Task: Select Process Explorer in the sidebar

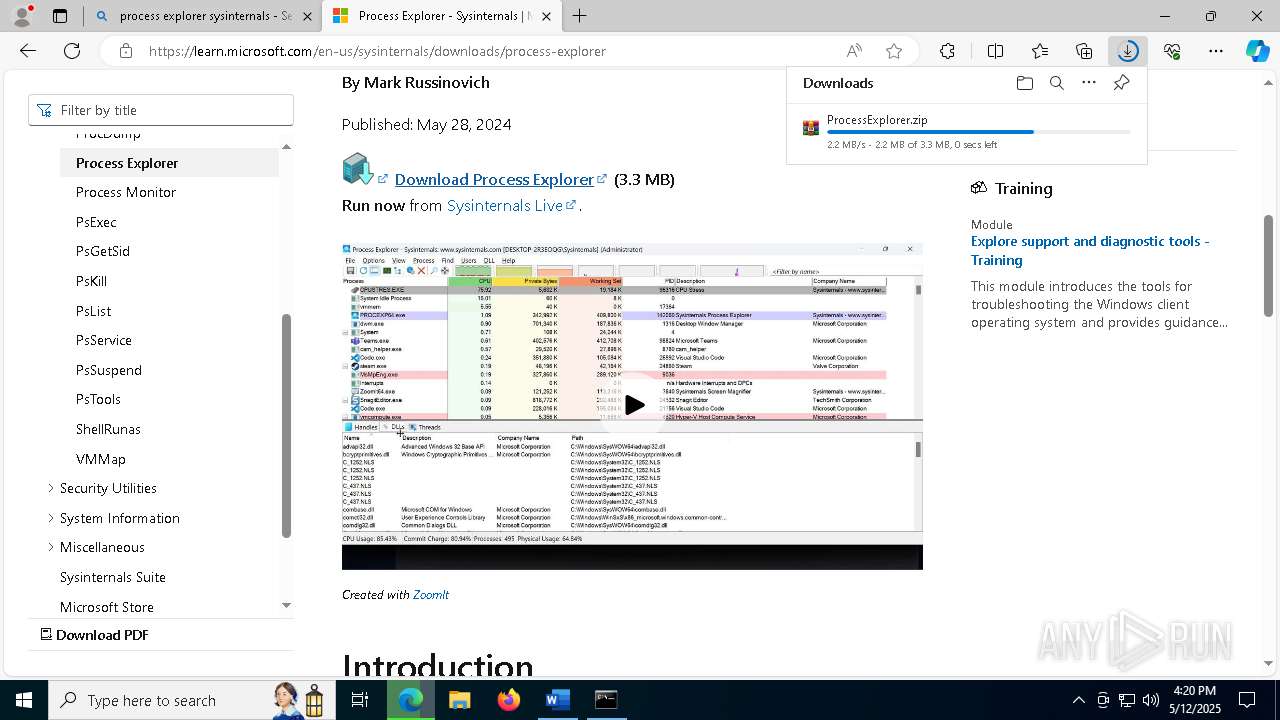Action: (170, 163)
